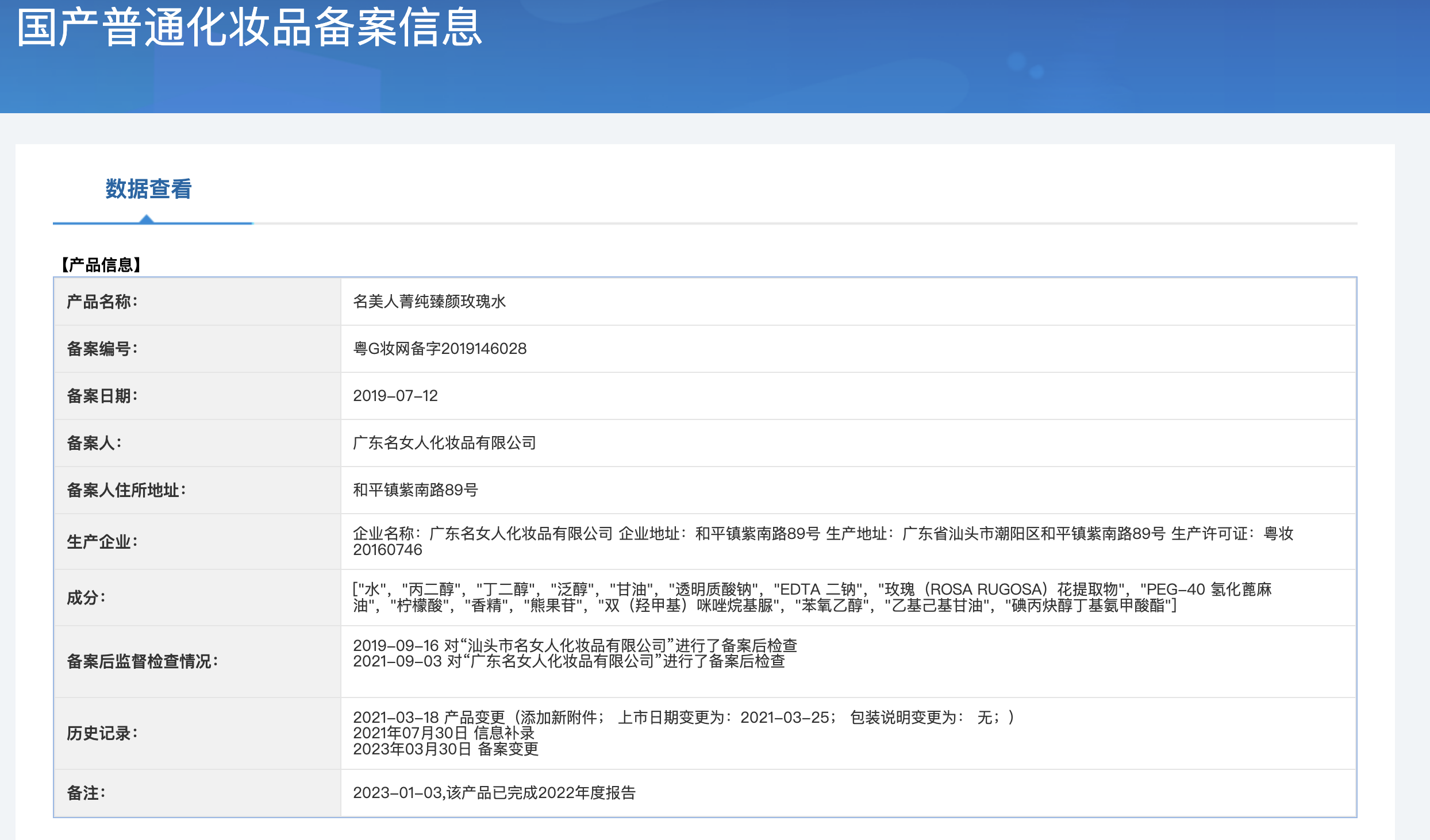Select the 2019-09-16 inspection record
Viewport: 1430px width, 840px height.
click(x=575, y=646)
